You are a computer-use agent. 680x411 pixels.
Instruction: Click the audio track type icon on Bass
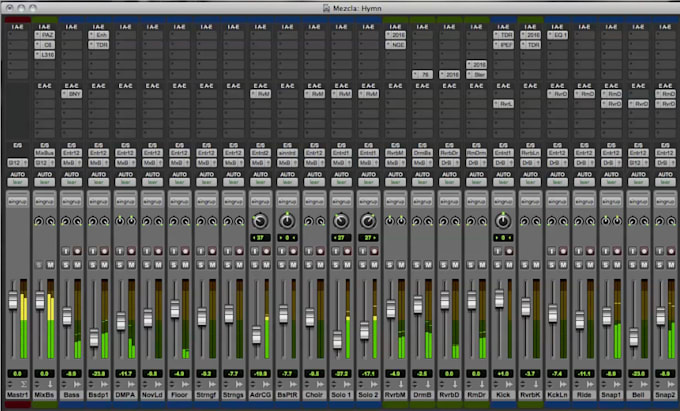(78, 384)
